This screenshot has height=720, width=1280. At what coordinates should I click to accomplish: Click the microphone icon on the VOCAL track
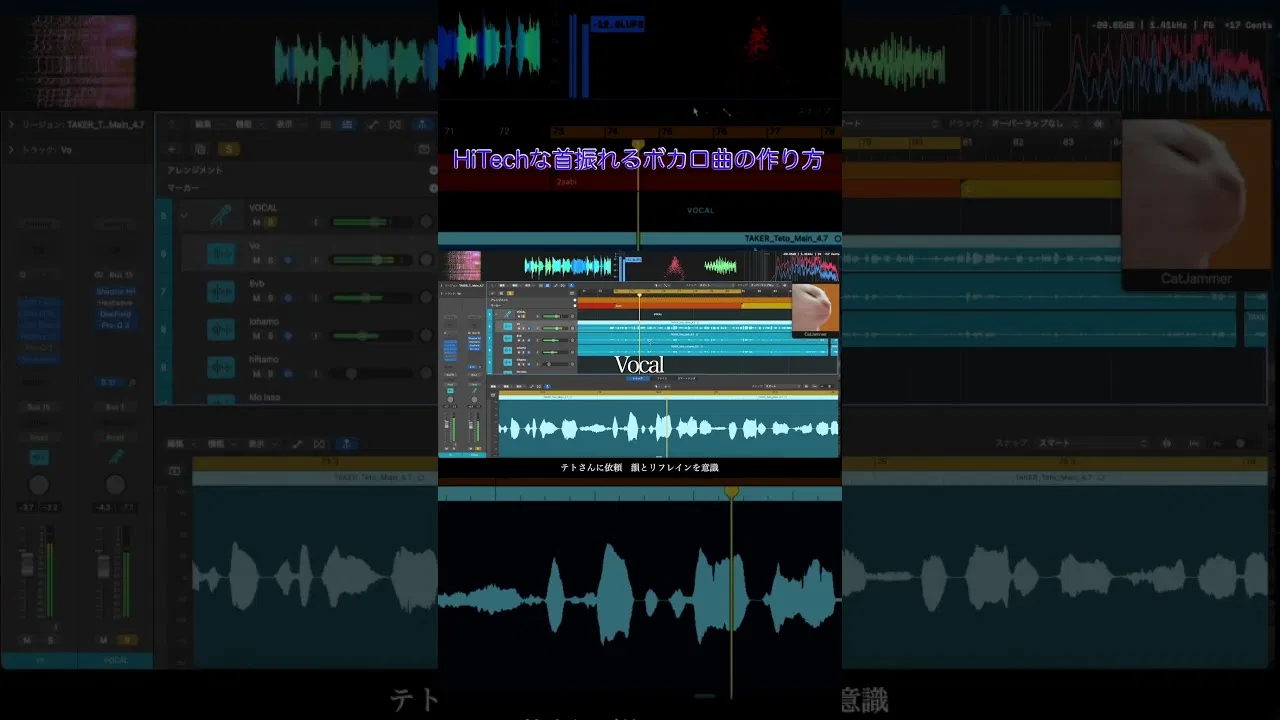tap(220, 216)
